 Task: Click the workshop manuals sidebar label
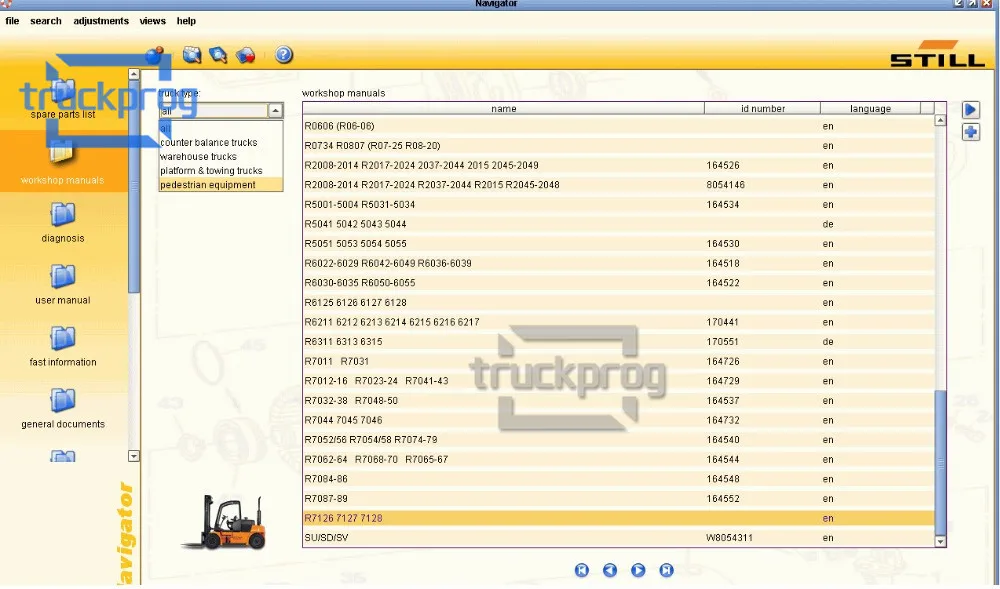tap(62, 180)
